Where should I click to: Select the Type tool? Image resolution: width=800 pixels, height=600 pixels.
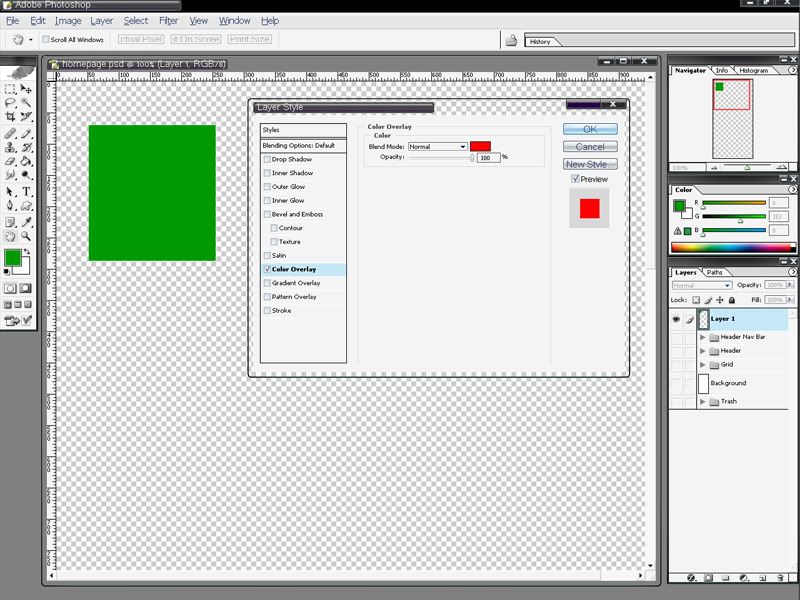(26, 191)
